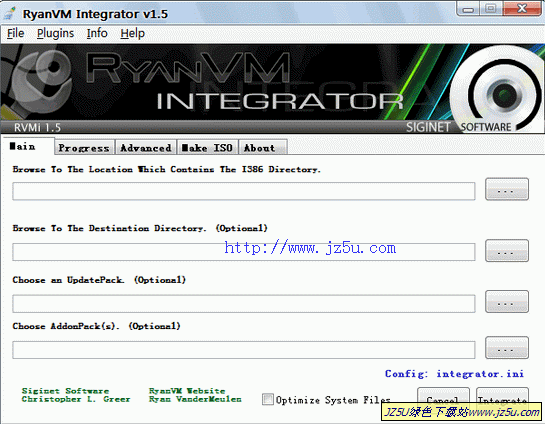Click the Ryan VanderMeulen credit text
Screen dimensions: 545x424
(195, 399)
